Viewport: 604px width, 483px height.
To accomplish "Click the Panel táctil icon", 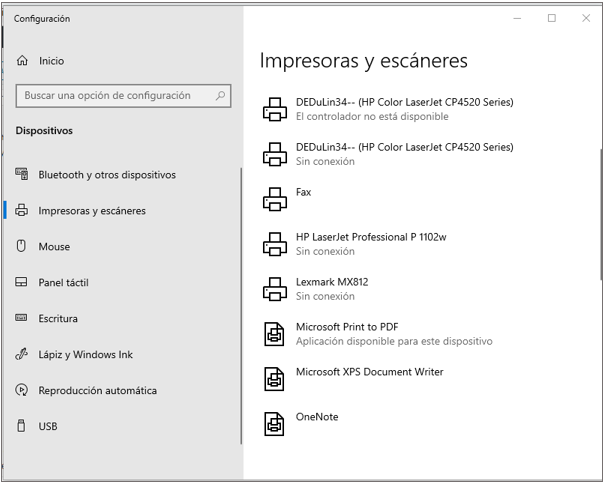I will [21, 282].
